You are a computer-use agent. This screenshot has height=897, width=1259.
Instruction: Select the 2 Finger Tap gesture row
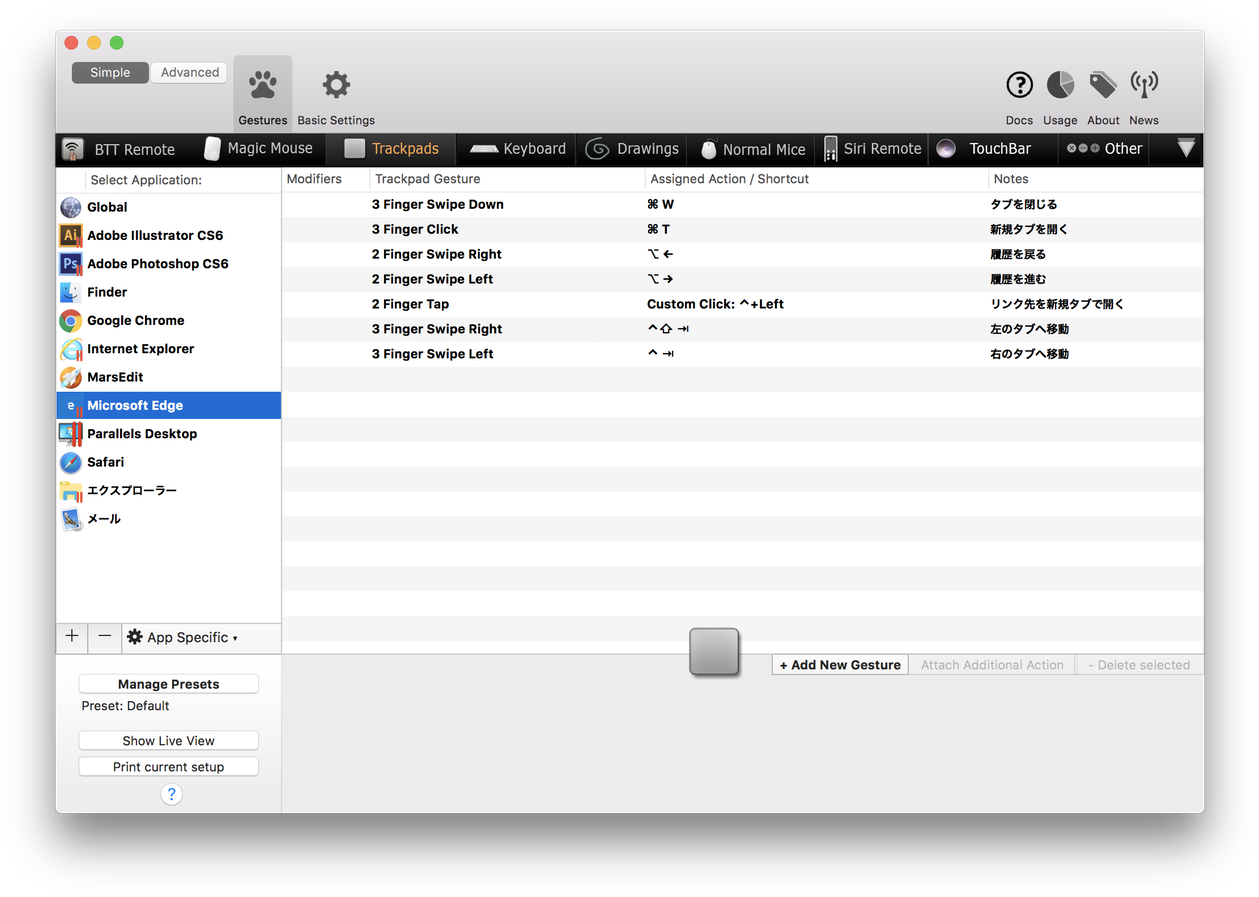pyautogui.click(x=410, y=304)
